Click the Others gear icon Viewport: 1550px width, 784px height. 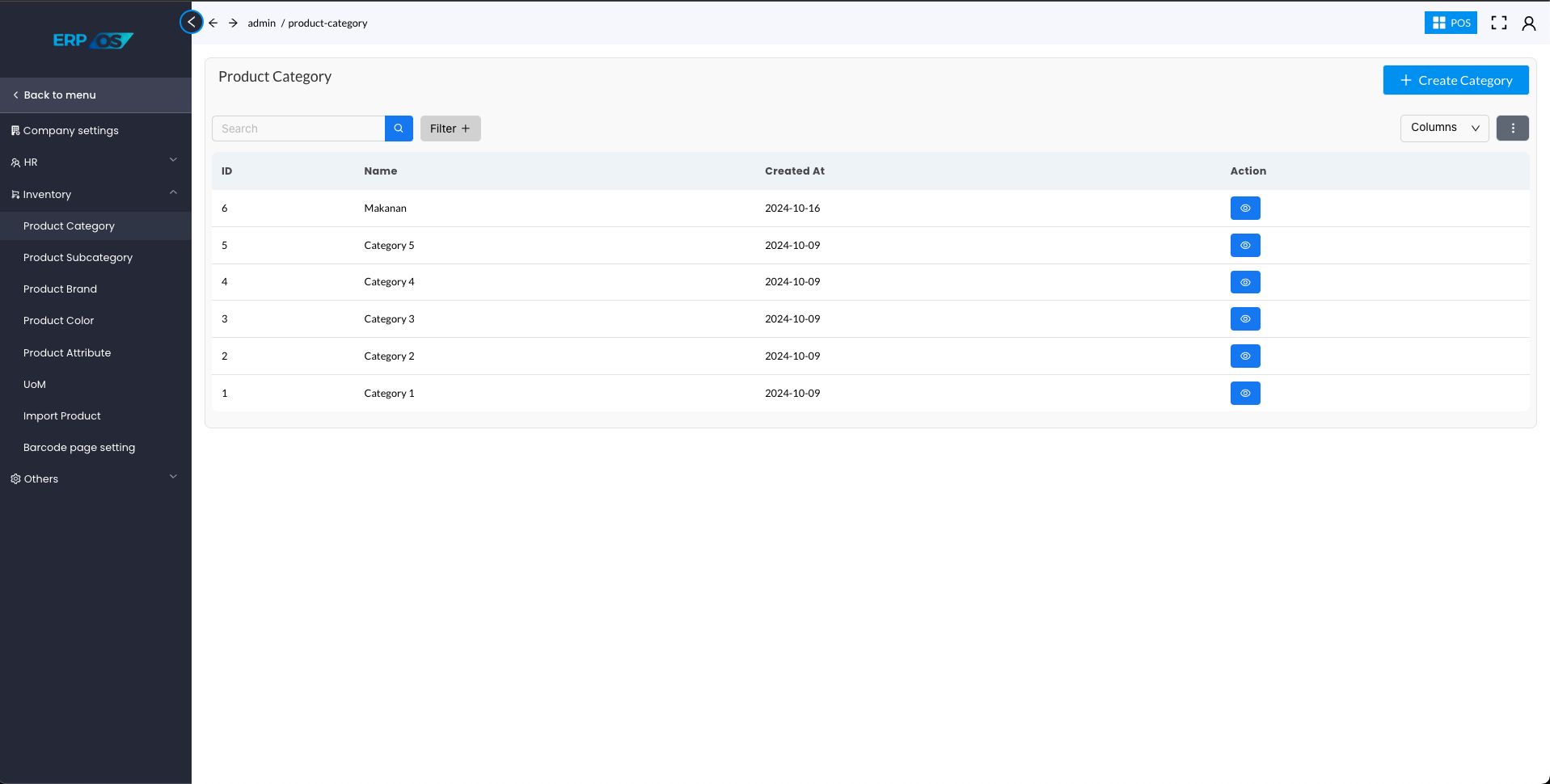click(x=15, y=479)
